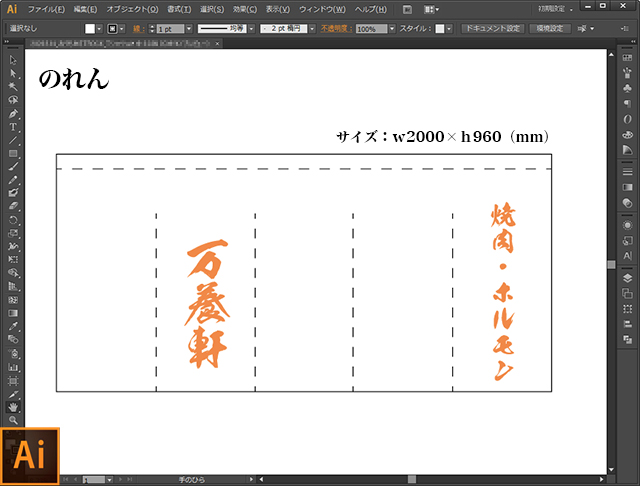This screenshot has height=486, width=640.
Task: Open the 編集(E) menu
Action: click(x=85, y=9)
